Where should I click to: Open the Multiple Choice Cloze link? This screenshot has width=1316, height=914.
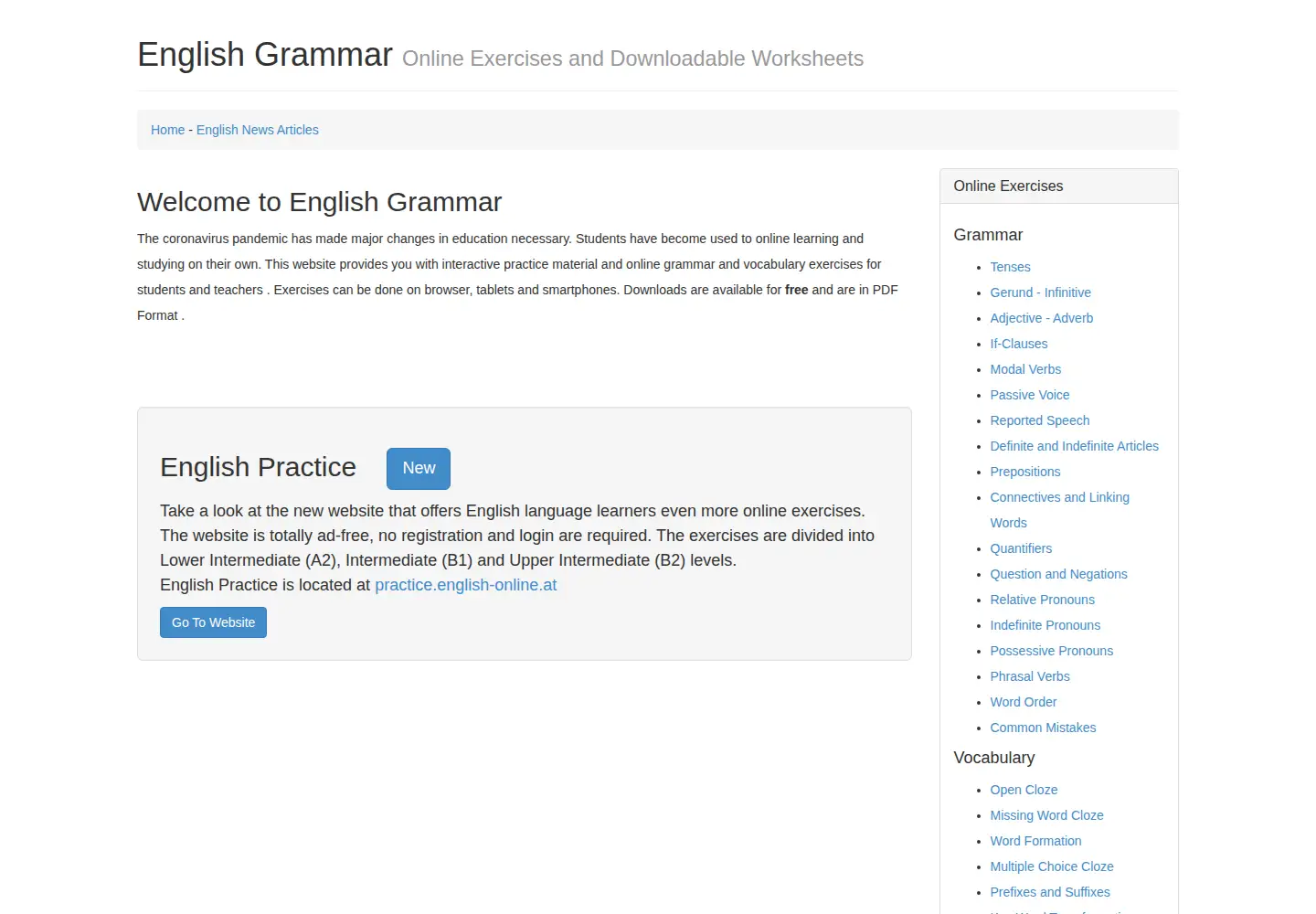(x=1051, y=866)
